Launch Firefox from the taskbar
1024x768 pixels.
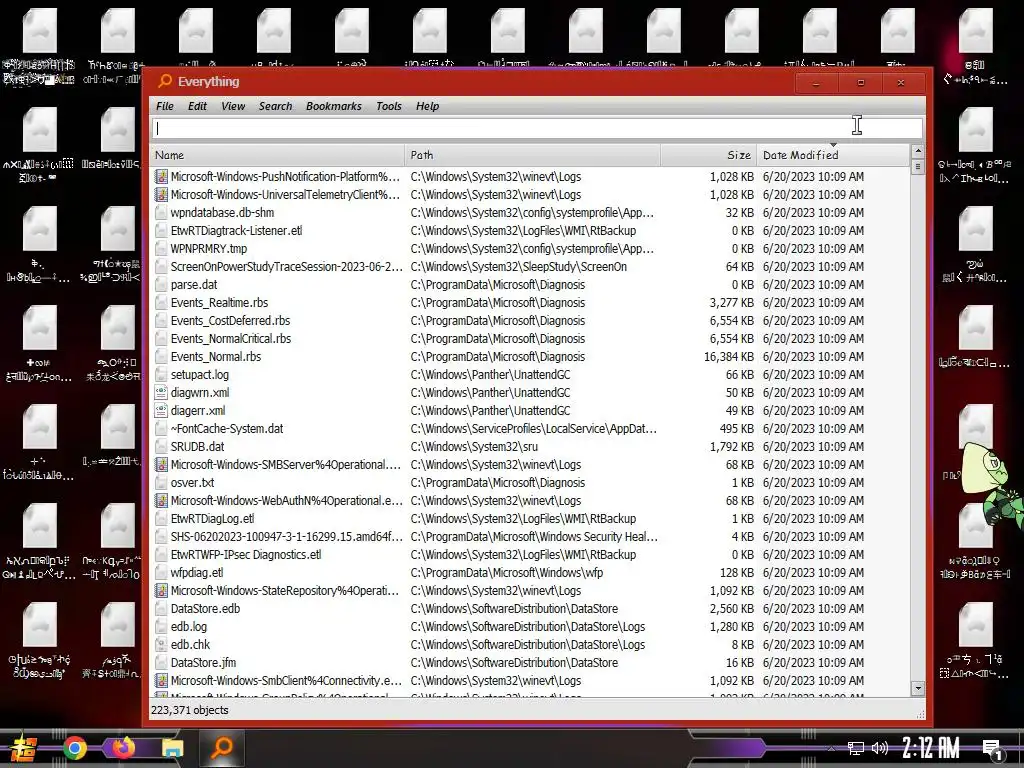(x=123, y=748)
